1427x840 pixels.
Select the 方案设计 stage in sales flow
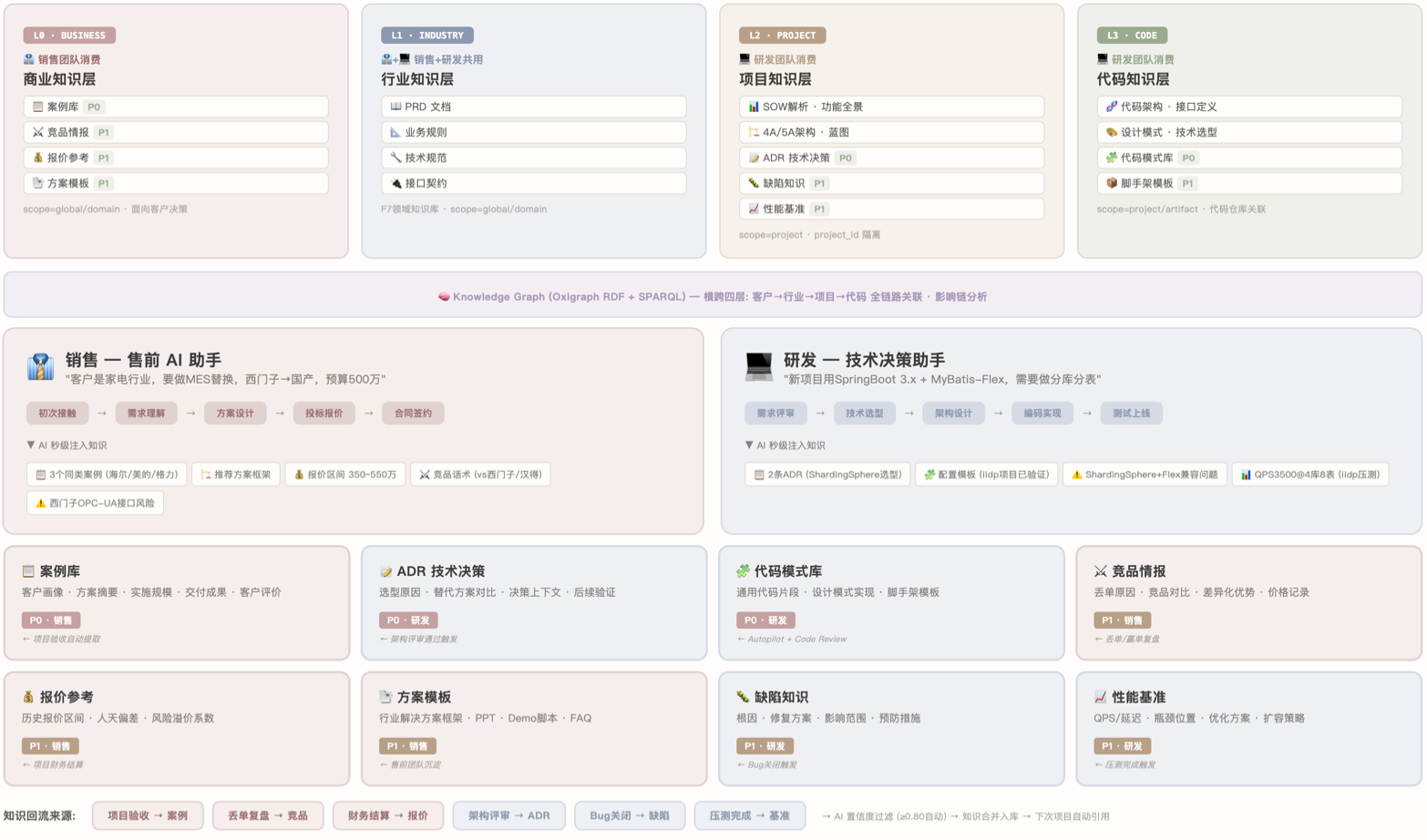(x=235, y=414)
